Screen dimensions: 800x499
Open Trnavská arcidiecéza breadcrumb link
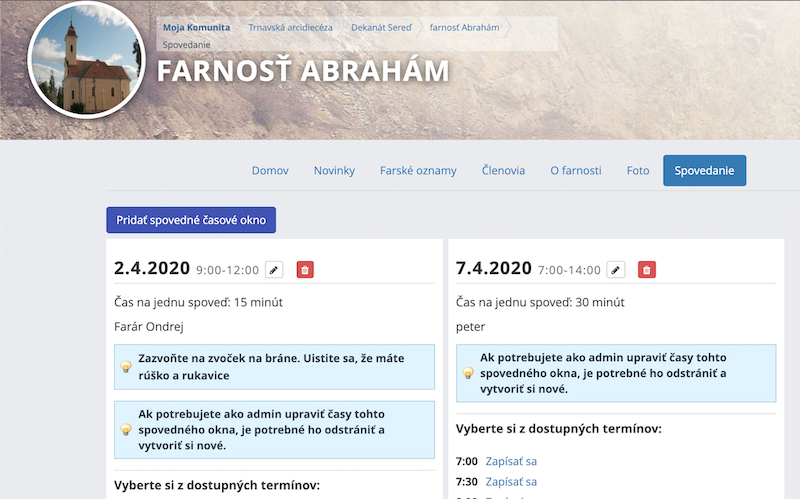tap(290, 28)
